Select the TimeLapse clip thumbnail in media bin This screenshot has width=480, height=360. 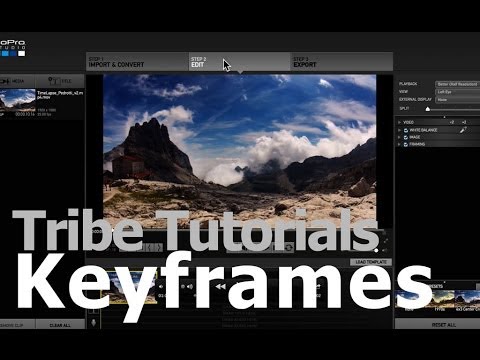[x=17, y=100]
